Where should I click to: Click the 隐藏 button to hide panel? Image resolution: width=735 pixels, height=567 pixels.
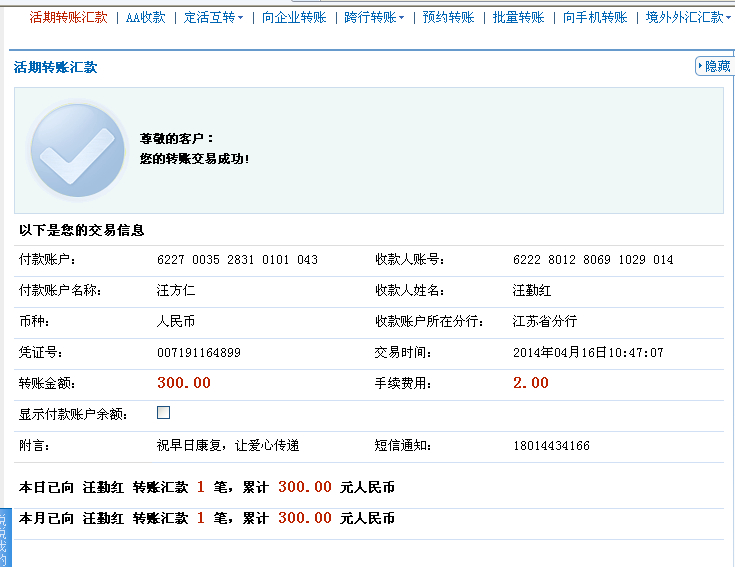click(713, 66)
